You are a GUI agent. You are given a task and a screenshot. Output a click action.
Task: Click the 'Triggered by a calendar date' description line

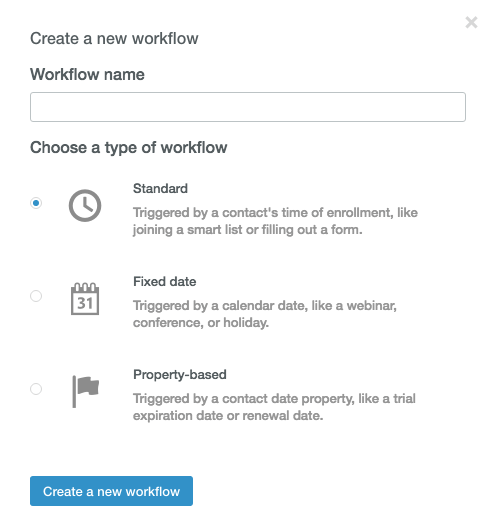(x=265, y=306)
